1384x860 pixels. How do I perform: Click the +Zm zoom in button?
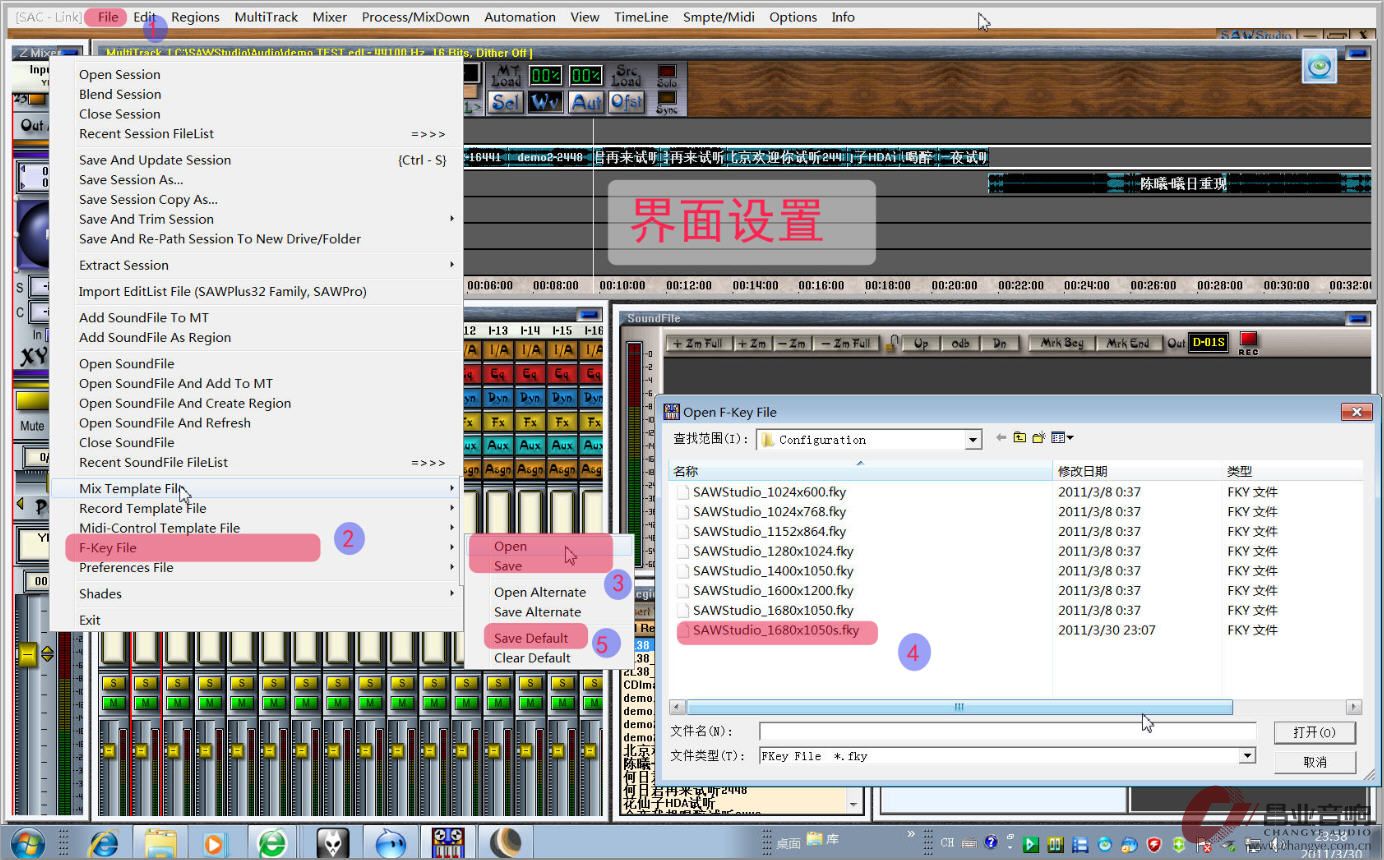[x=752, y=343]
